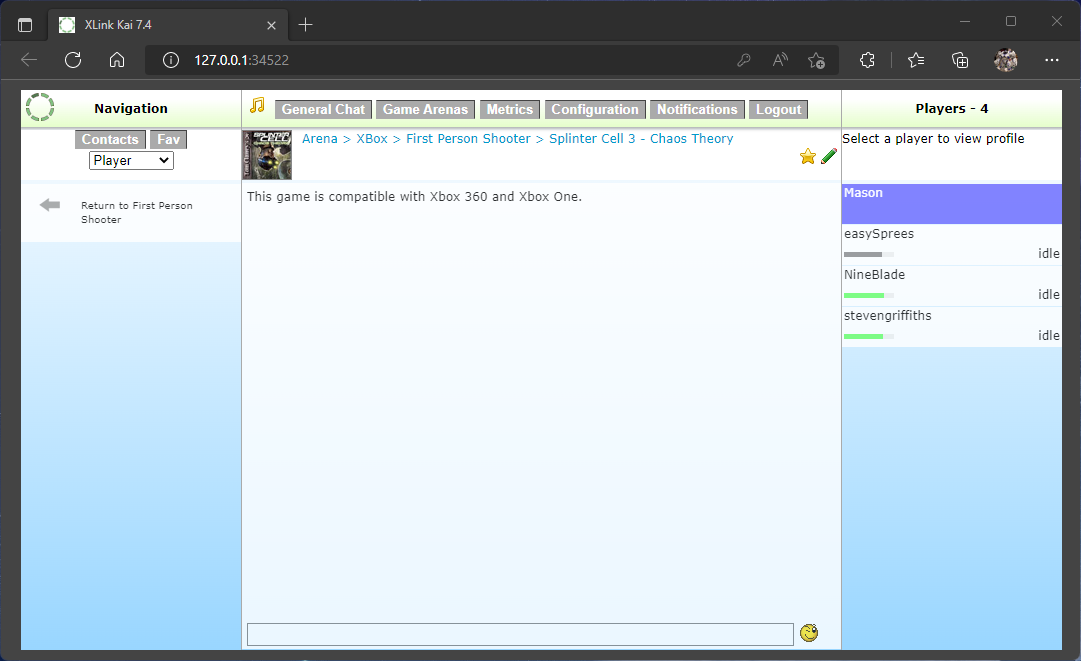Switch to Game Arenas tab
Viewport: 1081px width, 661px height.
(x=425, y=110)
